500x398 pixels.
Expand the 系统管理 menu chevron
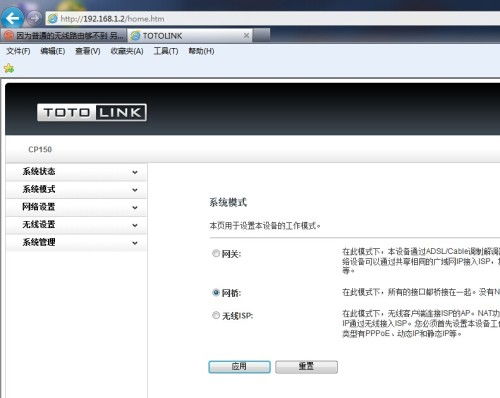(x=135, y=243)
